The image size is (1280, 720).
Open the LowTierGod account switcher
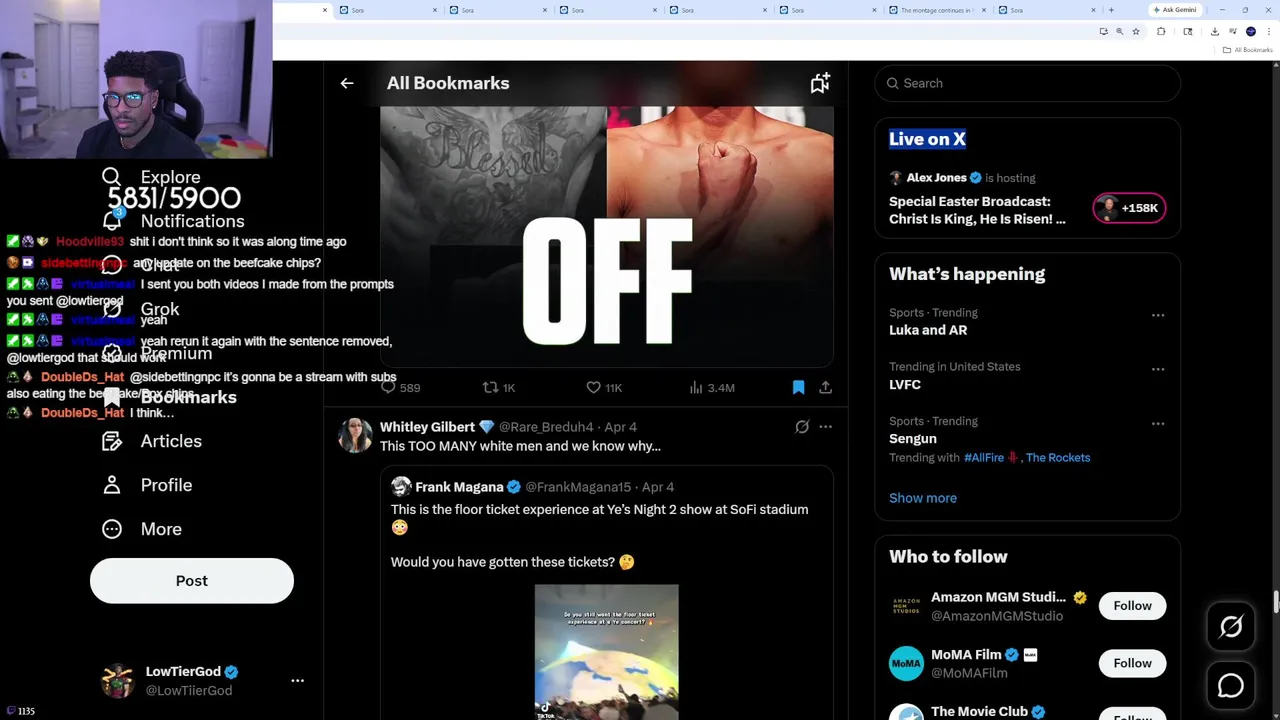[204, 680]
